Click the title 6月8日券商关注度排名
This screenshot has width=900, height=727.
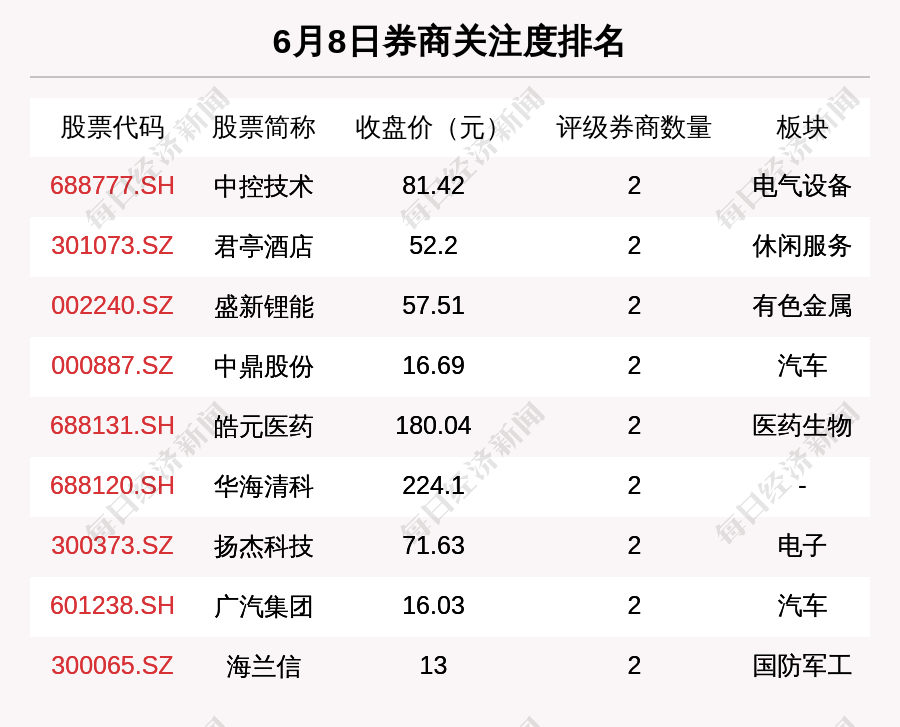pyautogui.click(x=449, y=42)
